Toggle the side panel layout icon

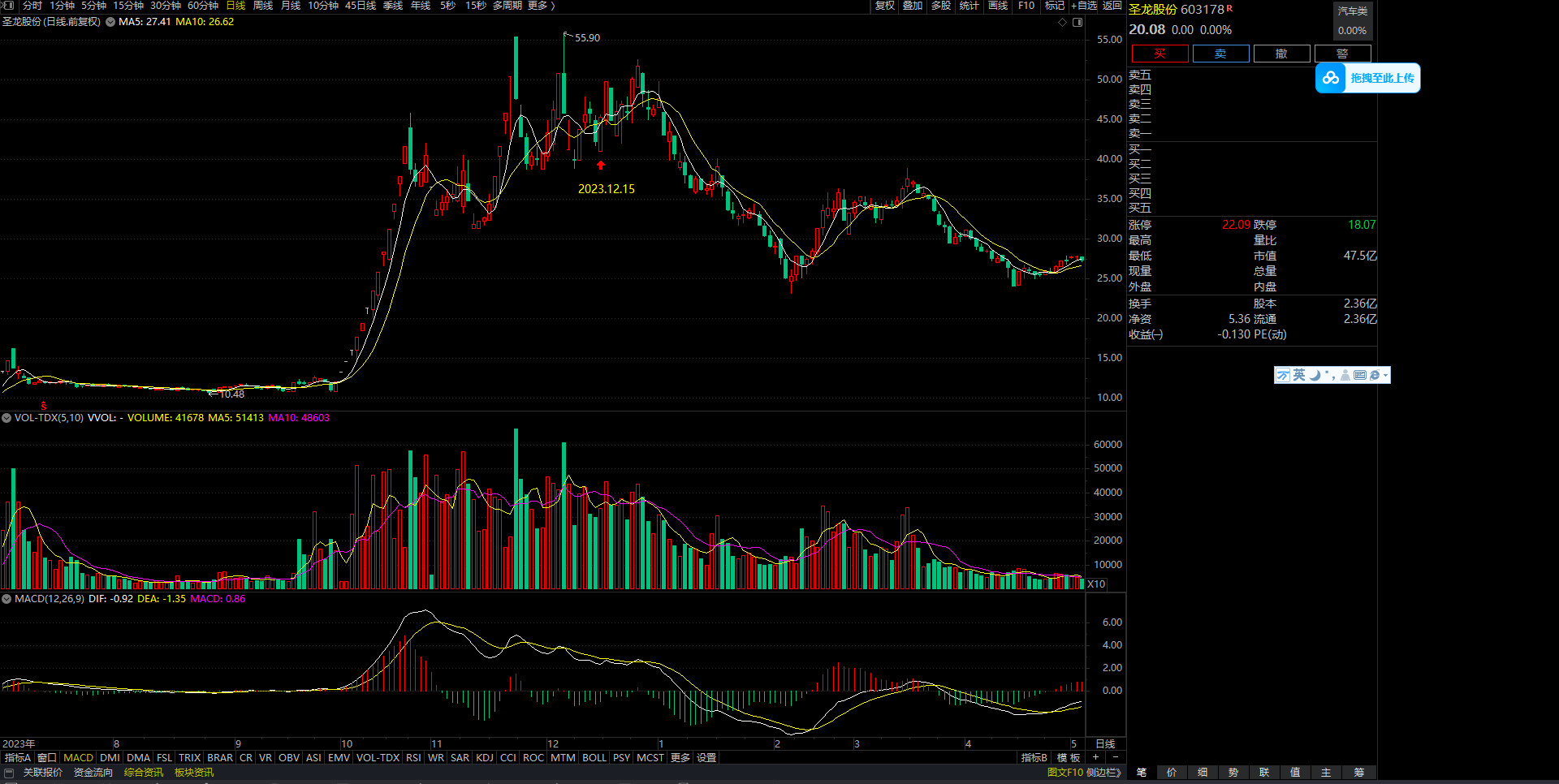coord(1077,23)
